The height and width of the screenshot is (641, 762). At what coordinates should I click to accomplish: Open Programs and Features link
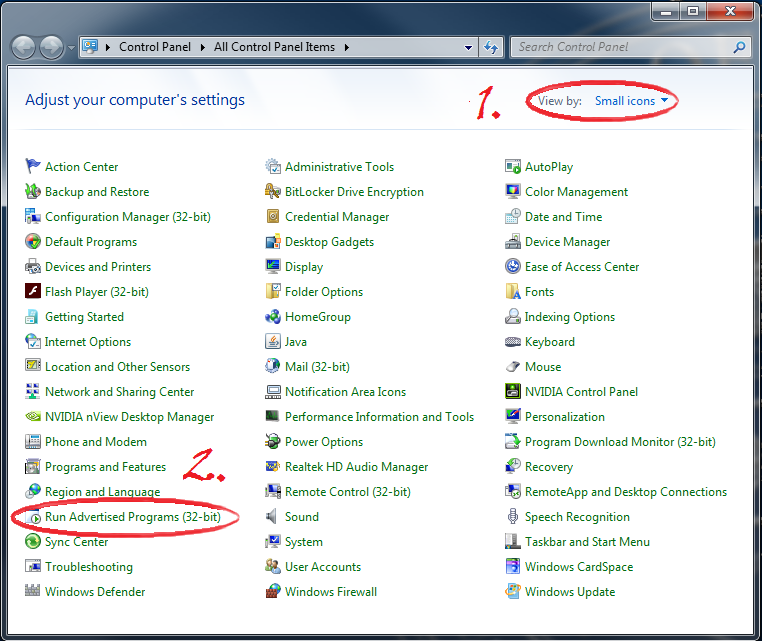(105, 467)
